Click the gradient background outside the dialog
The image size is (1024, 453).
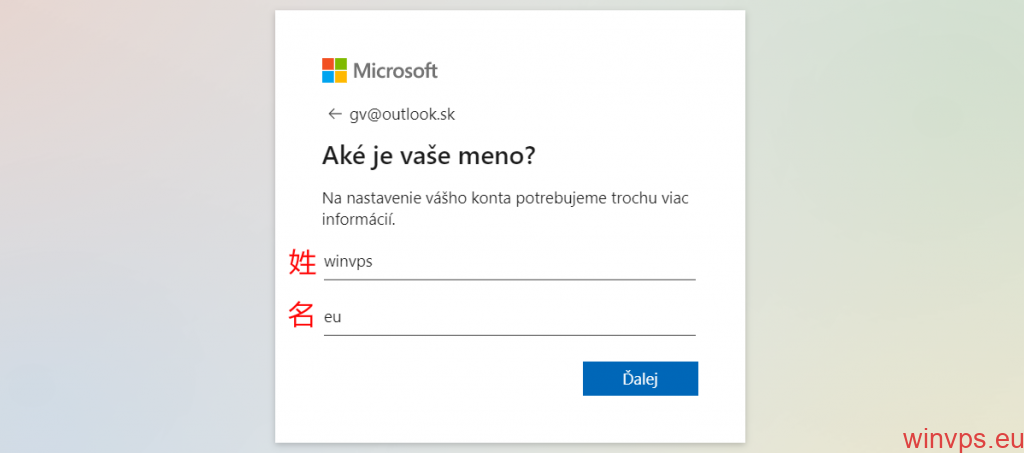tap(131, 228)
